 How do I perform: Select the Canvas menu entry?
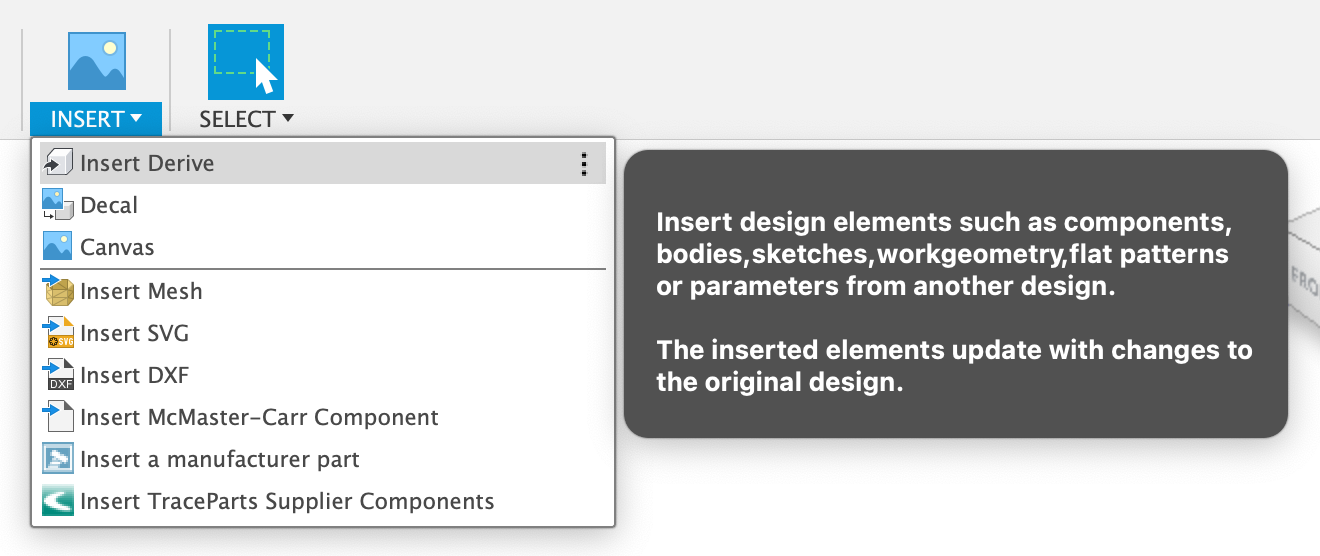click(x=117, y=247)
